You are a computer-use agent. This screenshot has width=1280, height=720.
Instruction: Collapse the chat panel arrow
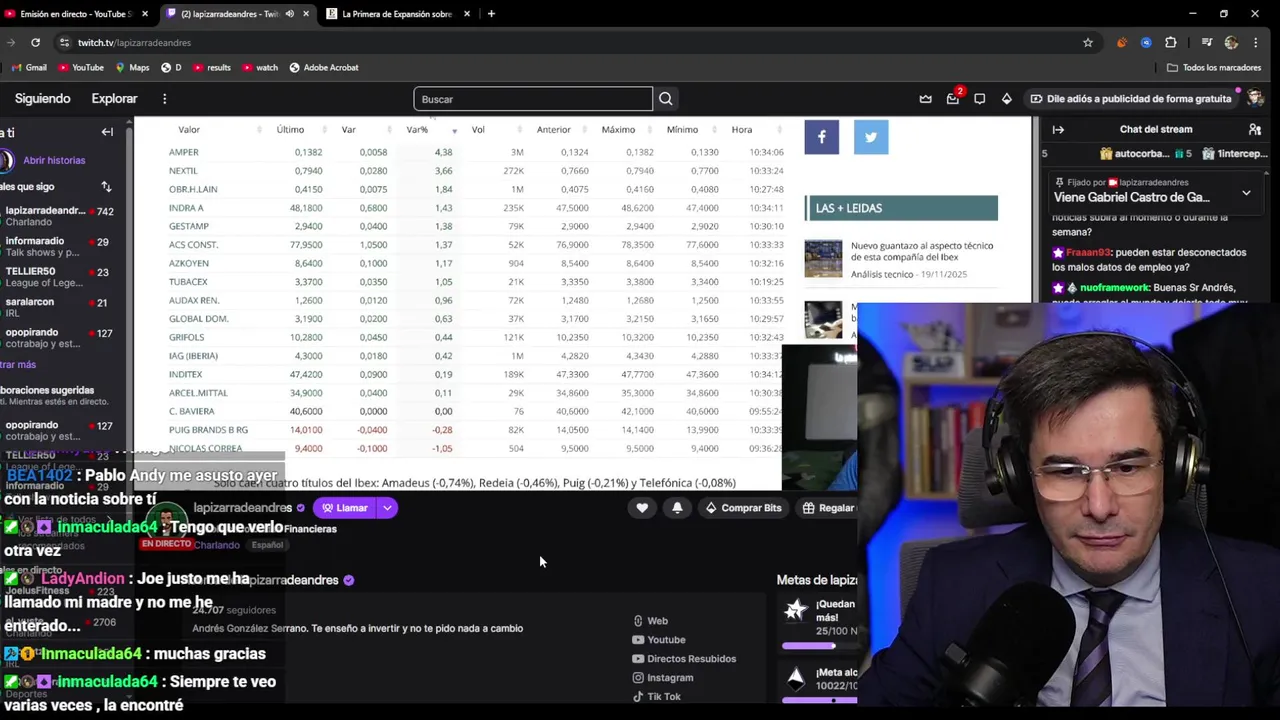pyautogui.click(x=1058, y=129)
